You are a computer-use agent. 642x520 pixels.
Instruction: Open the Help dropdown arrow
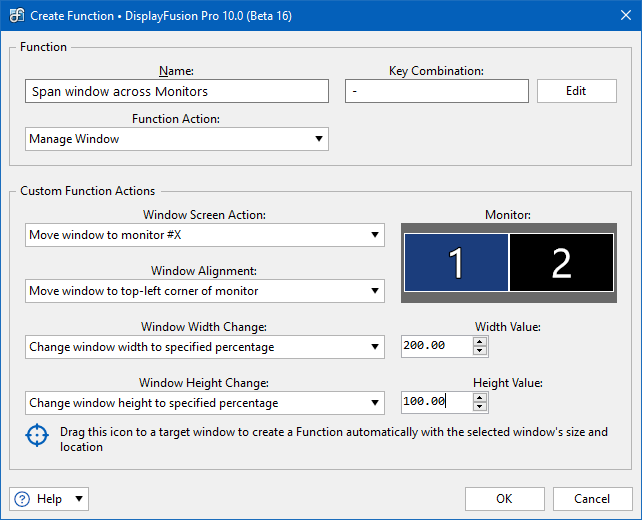point(79,499)
